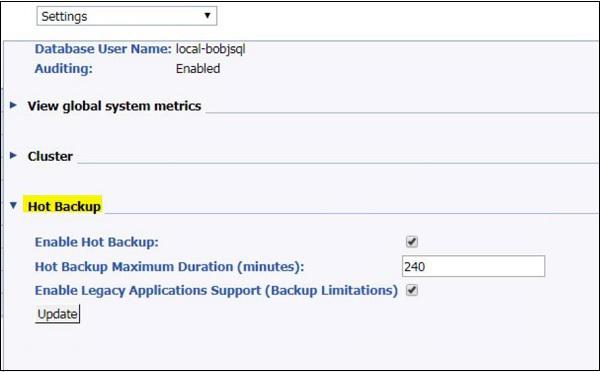This screenshot has height=372, width=600.
Task: Toggle Enable Legacy Applications Support checkbox
Action: (x=412, y=290)
